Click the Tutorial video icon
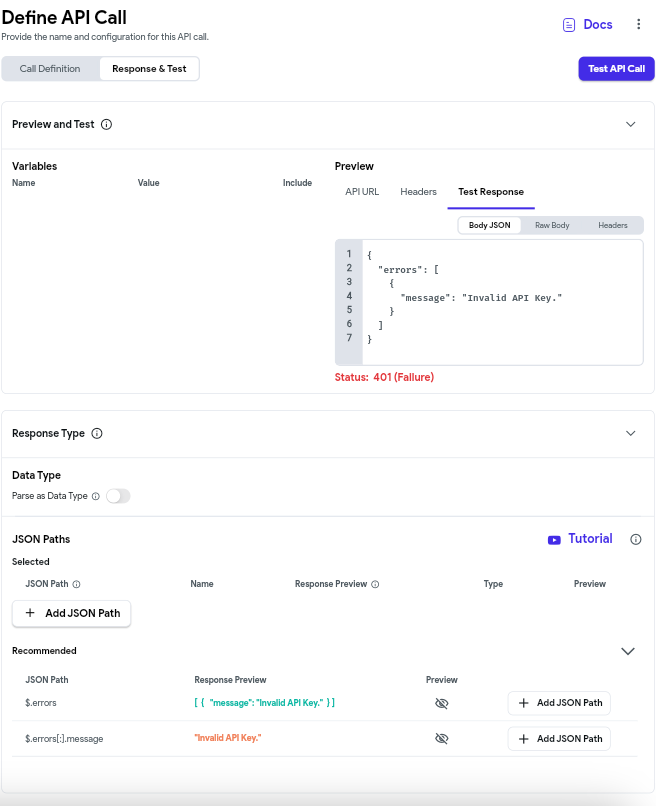The image size is (656, 806). [554, 540]
